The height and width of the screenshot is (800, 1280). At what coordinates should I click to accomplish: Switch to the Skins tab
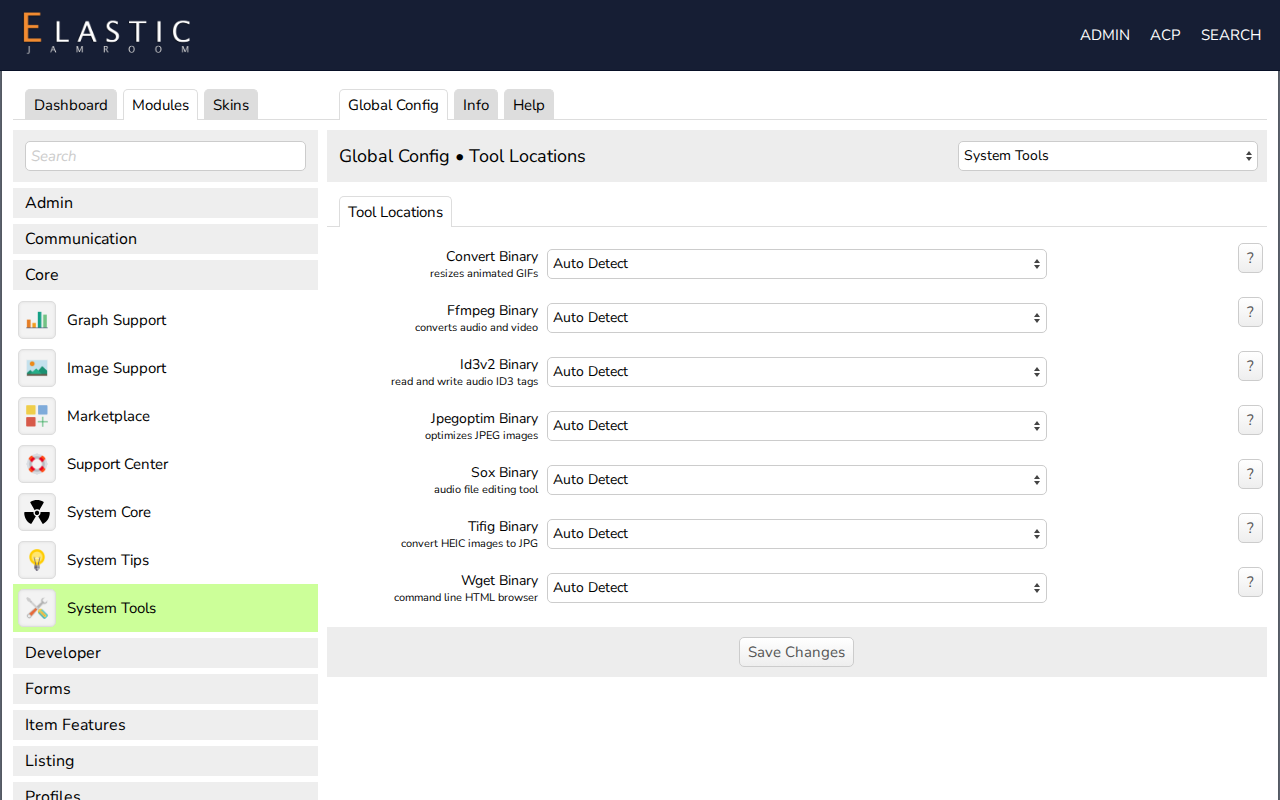[231, 105]
